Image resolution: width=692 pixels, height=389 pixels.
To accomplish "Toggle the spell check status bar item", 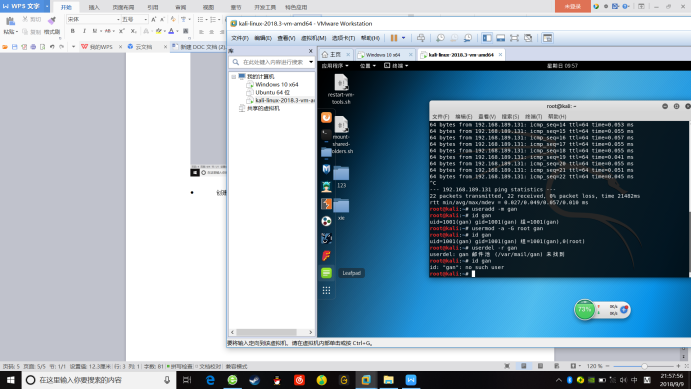I will click(x=180, y=366).
